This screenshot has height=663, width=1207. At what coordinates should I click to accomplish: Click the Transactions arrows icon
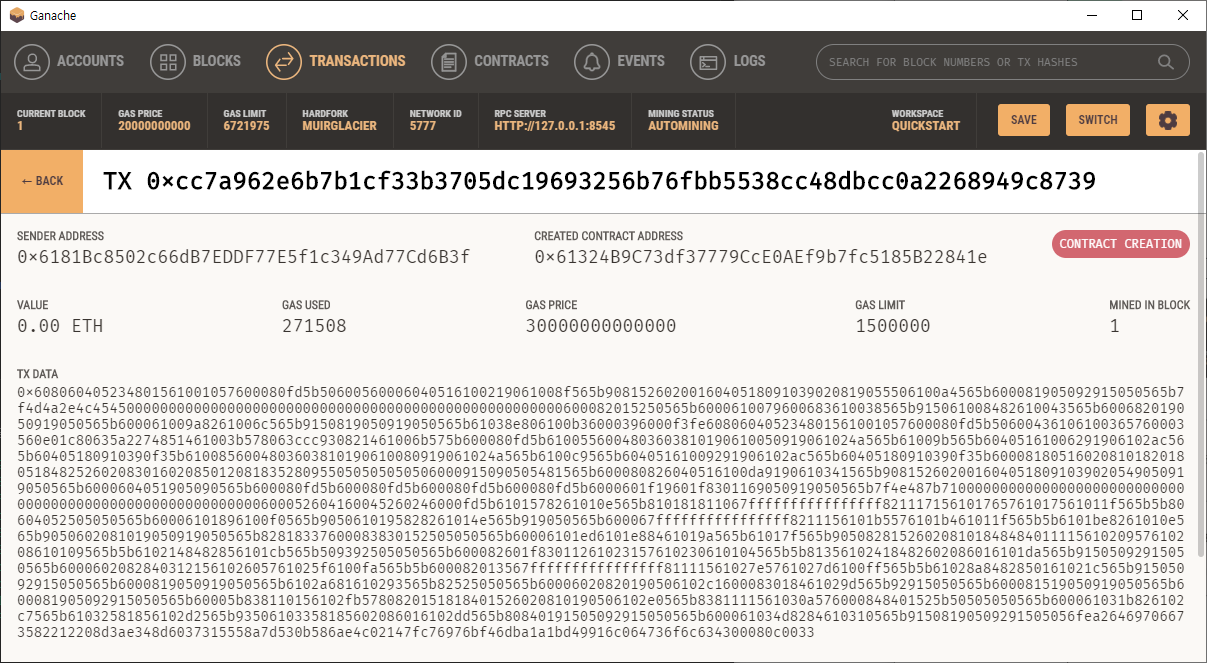click(284, 62)
